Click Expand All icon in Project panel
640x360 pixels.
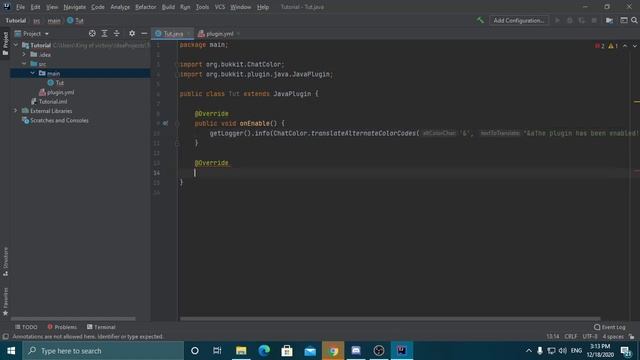[104, 33]
